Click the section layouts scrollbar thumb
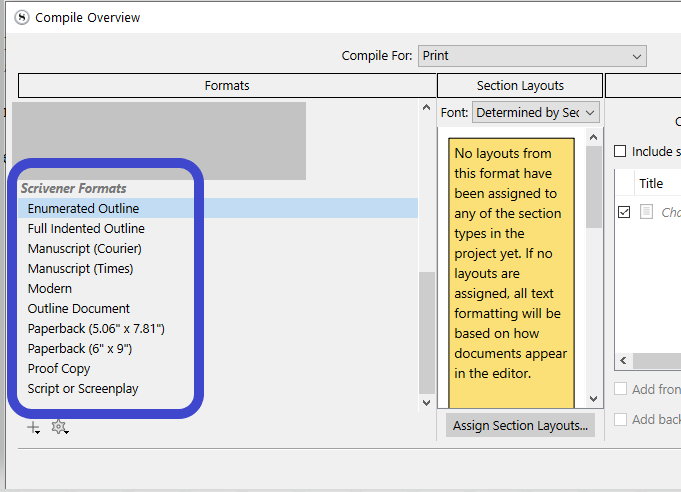 [594, 187]
